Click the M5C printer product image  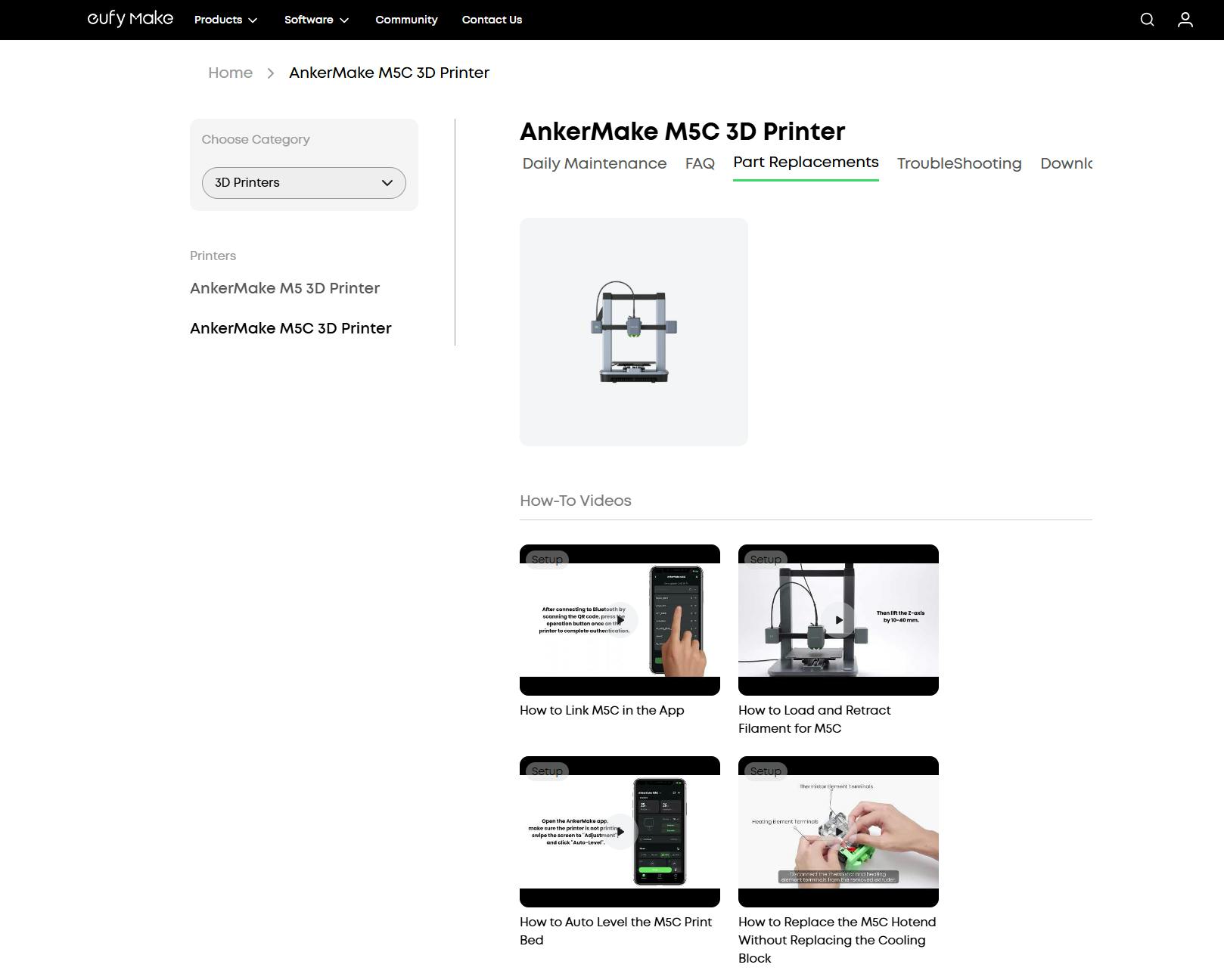tap(634, 332)
